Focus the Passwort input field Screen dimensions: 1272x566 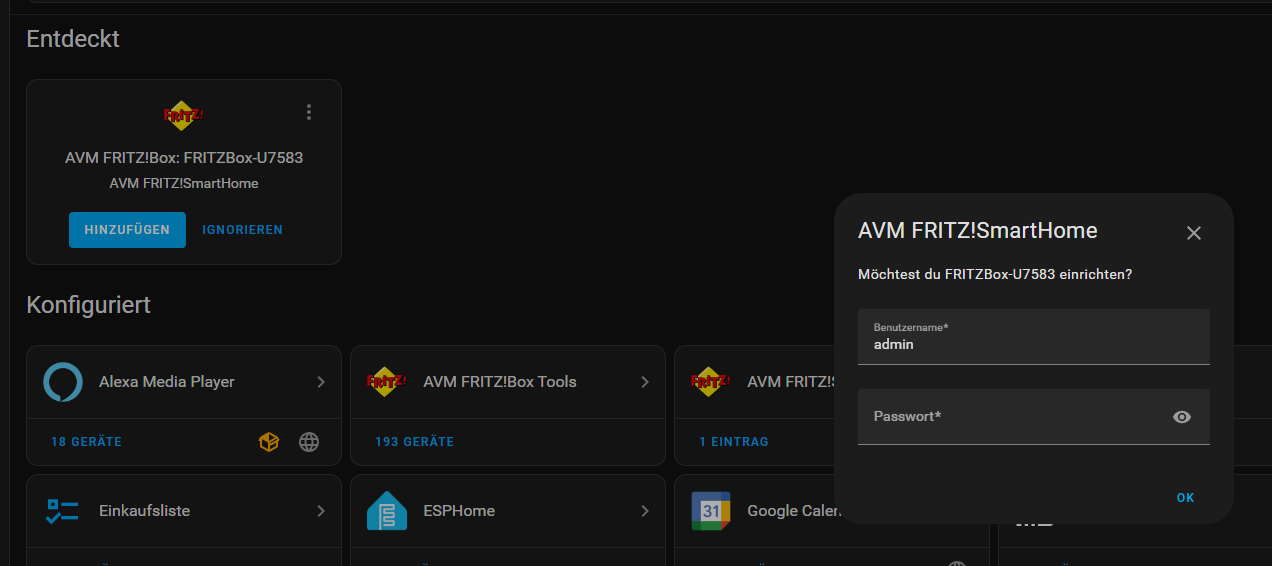[1034, 417]
